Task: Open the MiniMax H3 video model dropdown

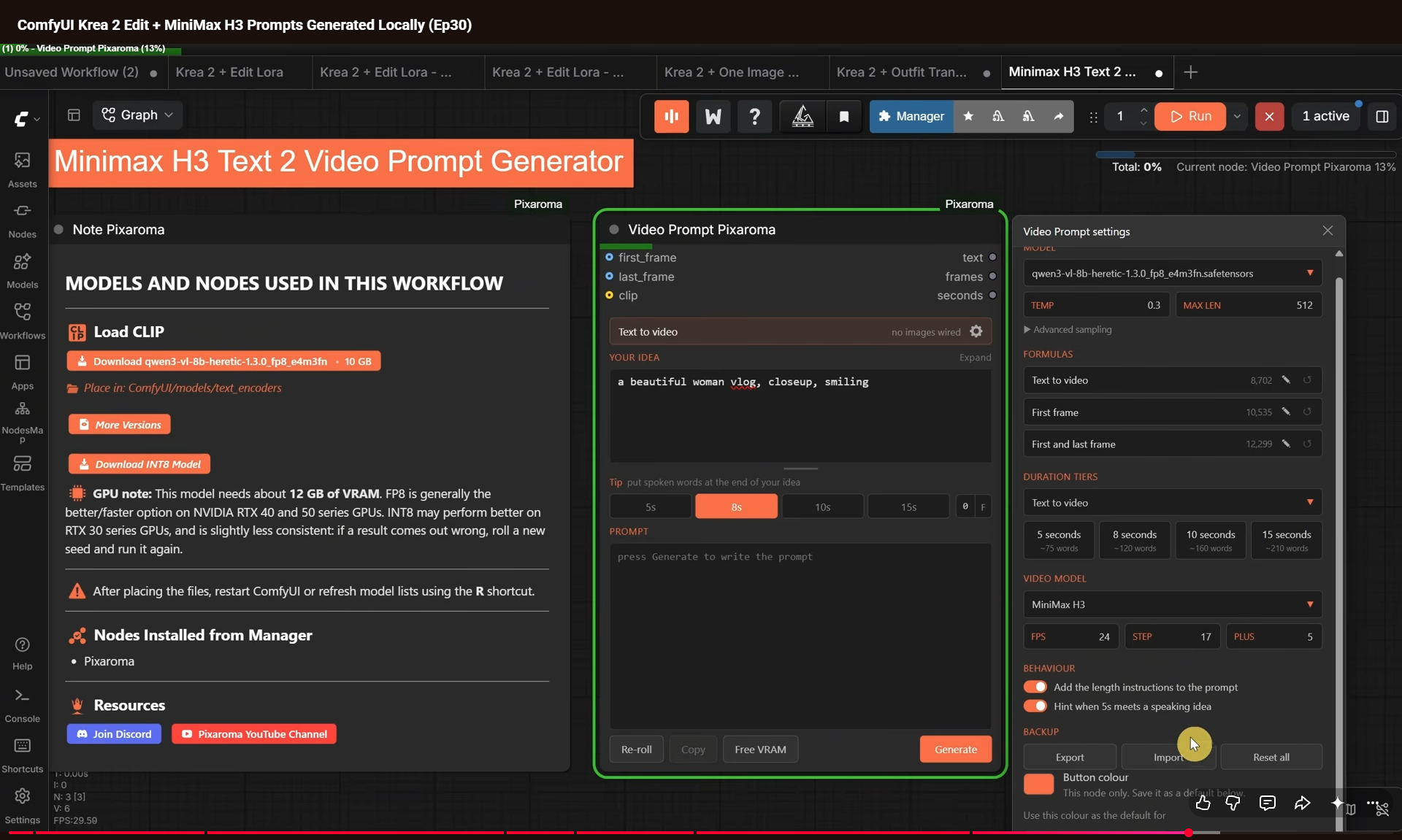Action: [1172, 604]
